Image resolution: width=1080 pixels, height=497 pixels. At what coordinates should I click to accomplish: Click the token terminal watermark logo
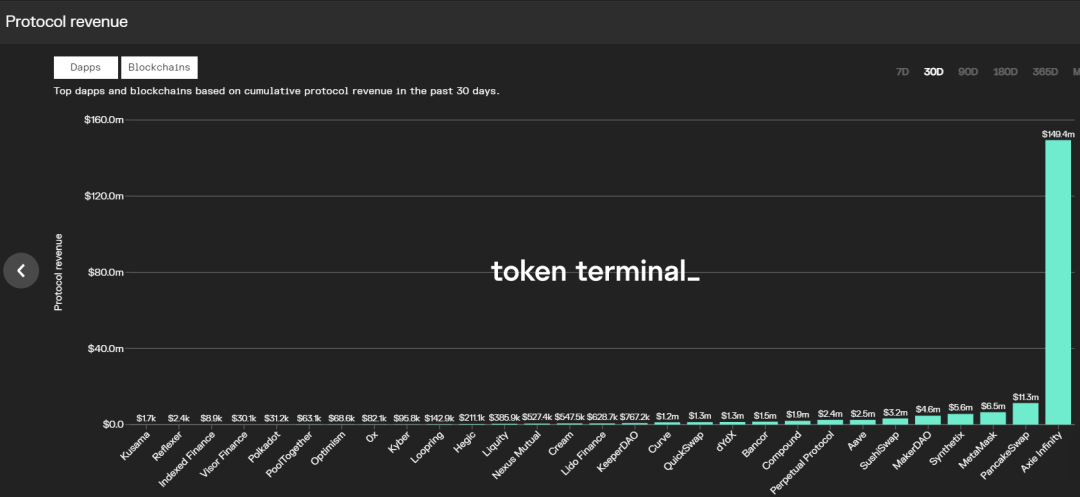(x=595, y=271)
